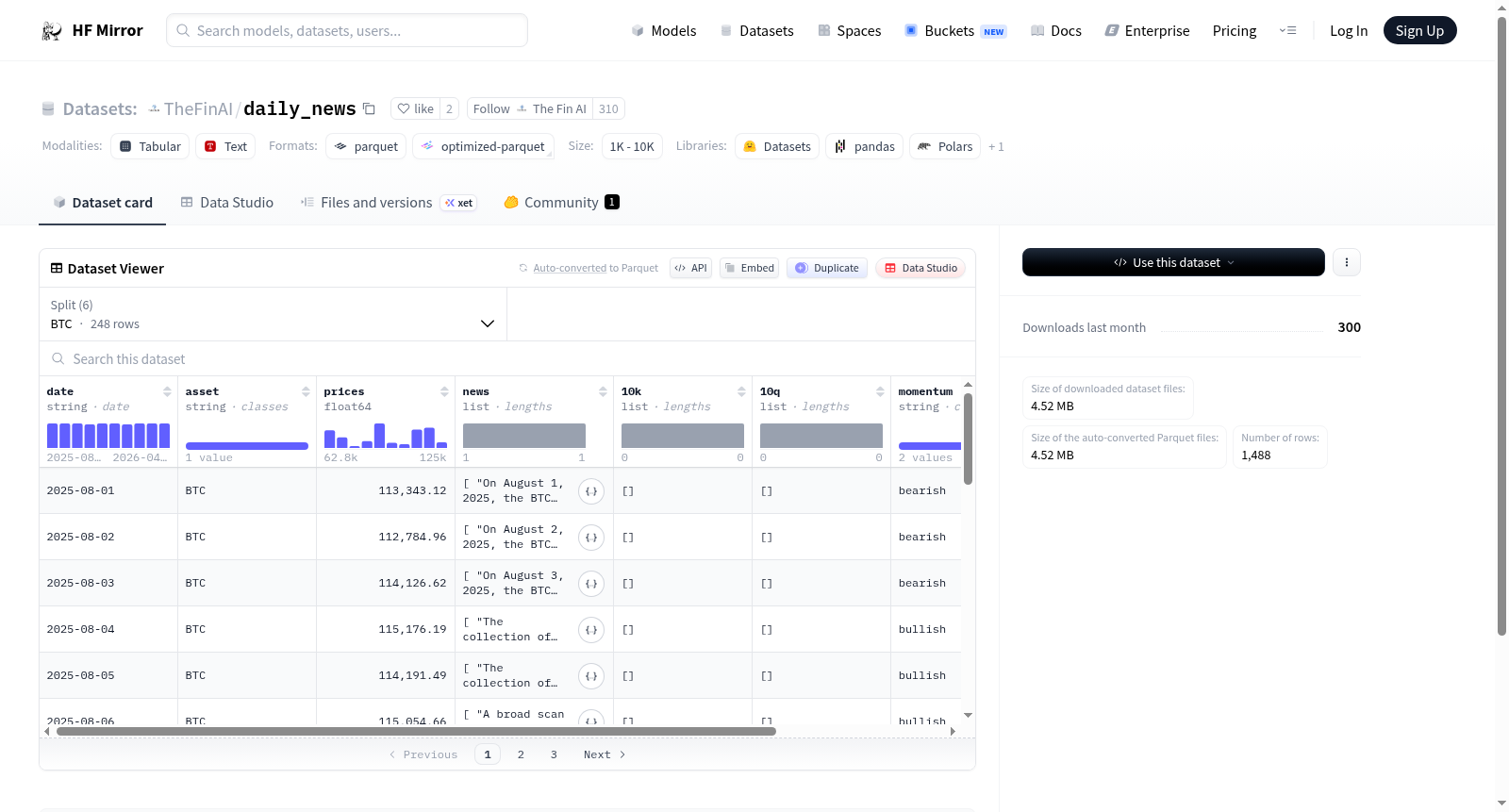
Task: Open the Pricing page
Action: 1235,31
